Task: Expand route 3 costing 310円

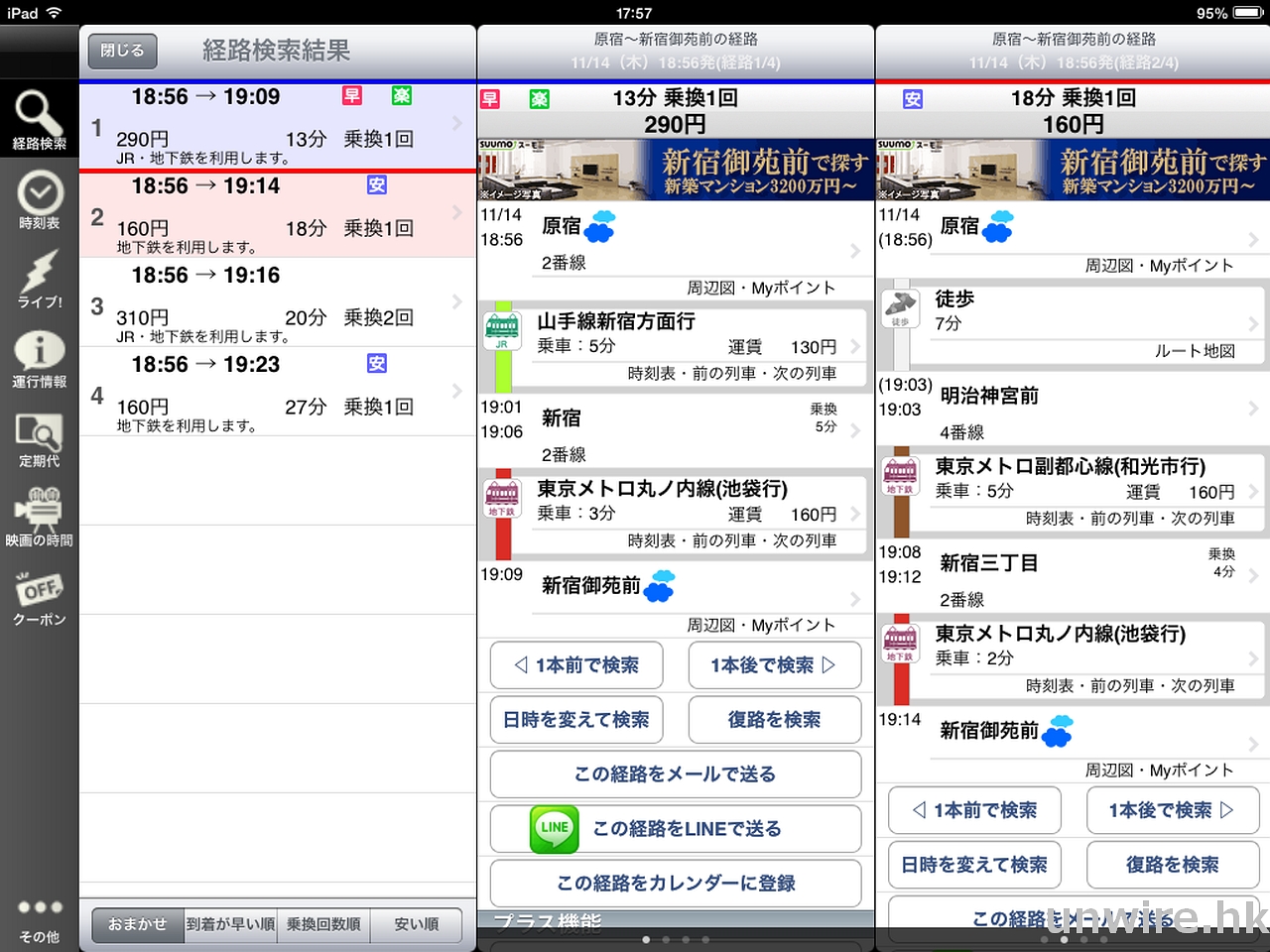Action: coord(277,302)
